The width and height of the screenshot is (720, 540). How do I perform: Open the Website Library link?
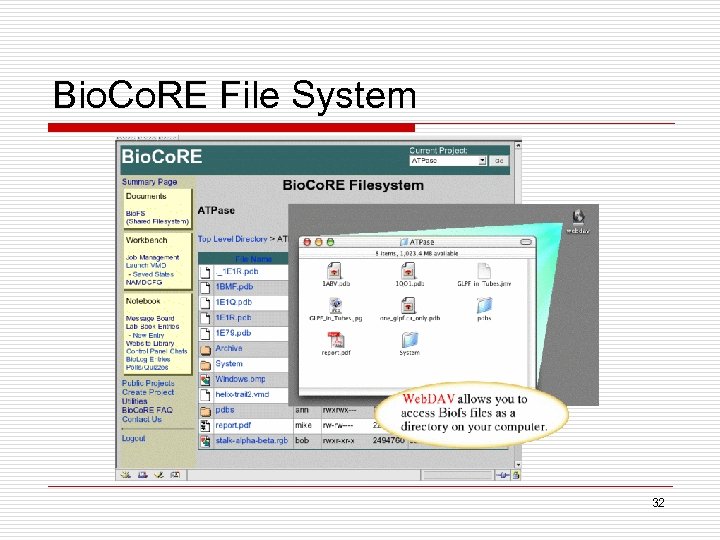[x=150, y=343]
